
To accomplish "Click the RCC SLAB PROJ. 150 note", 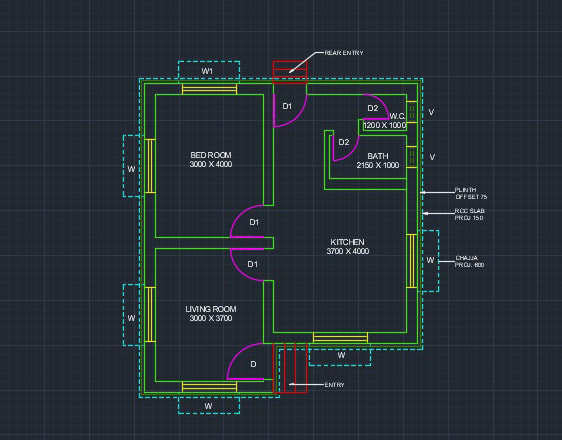I will [470, 214].
